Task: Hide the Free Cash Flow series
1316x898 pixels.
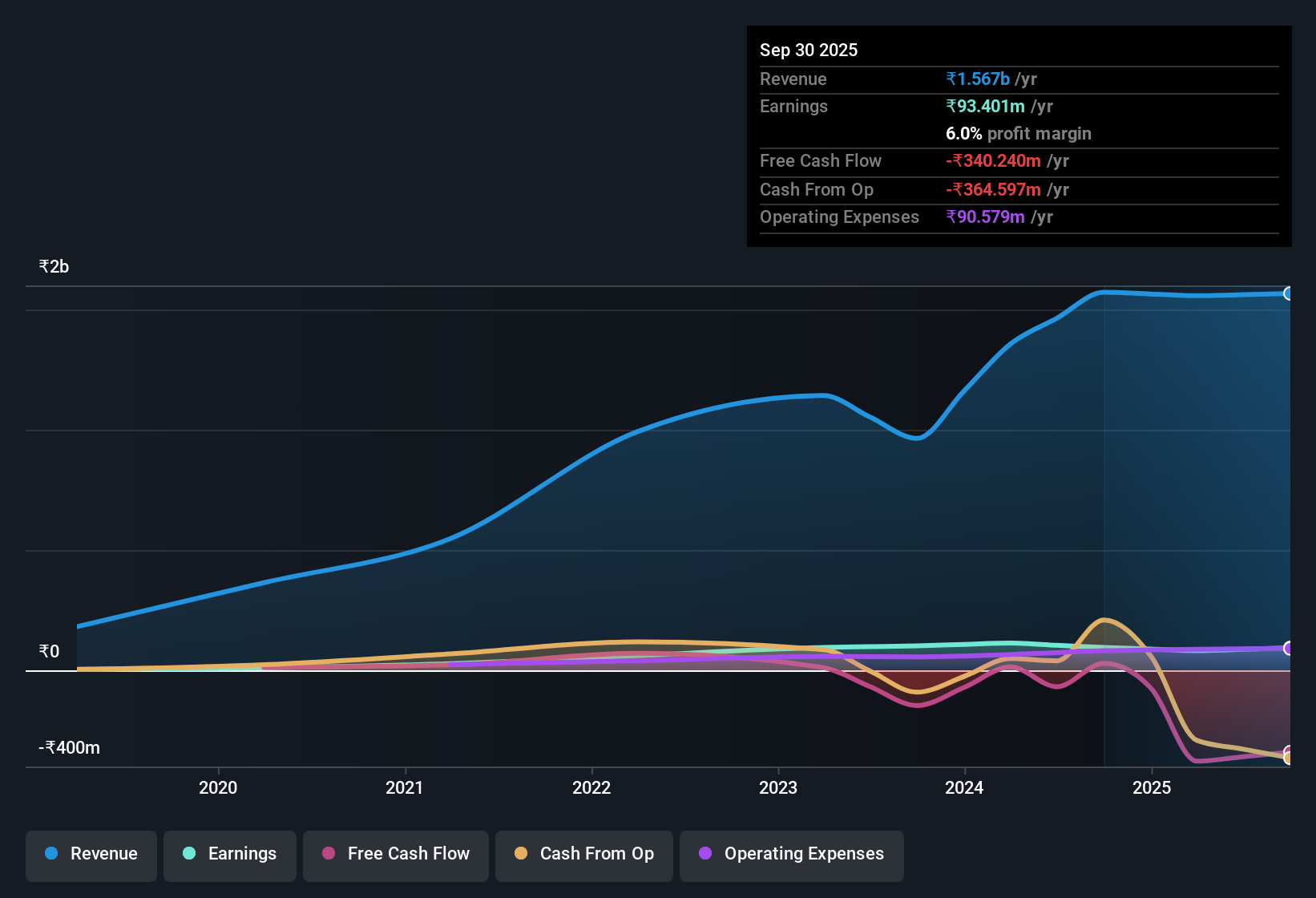Action: click(x=395, y=854)
